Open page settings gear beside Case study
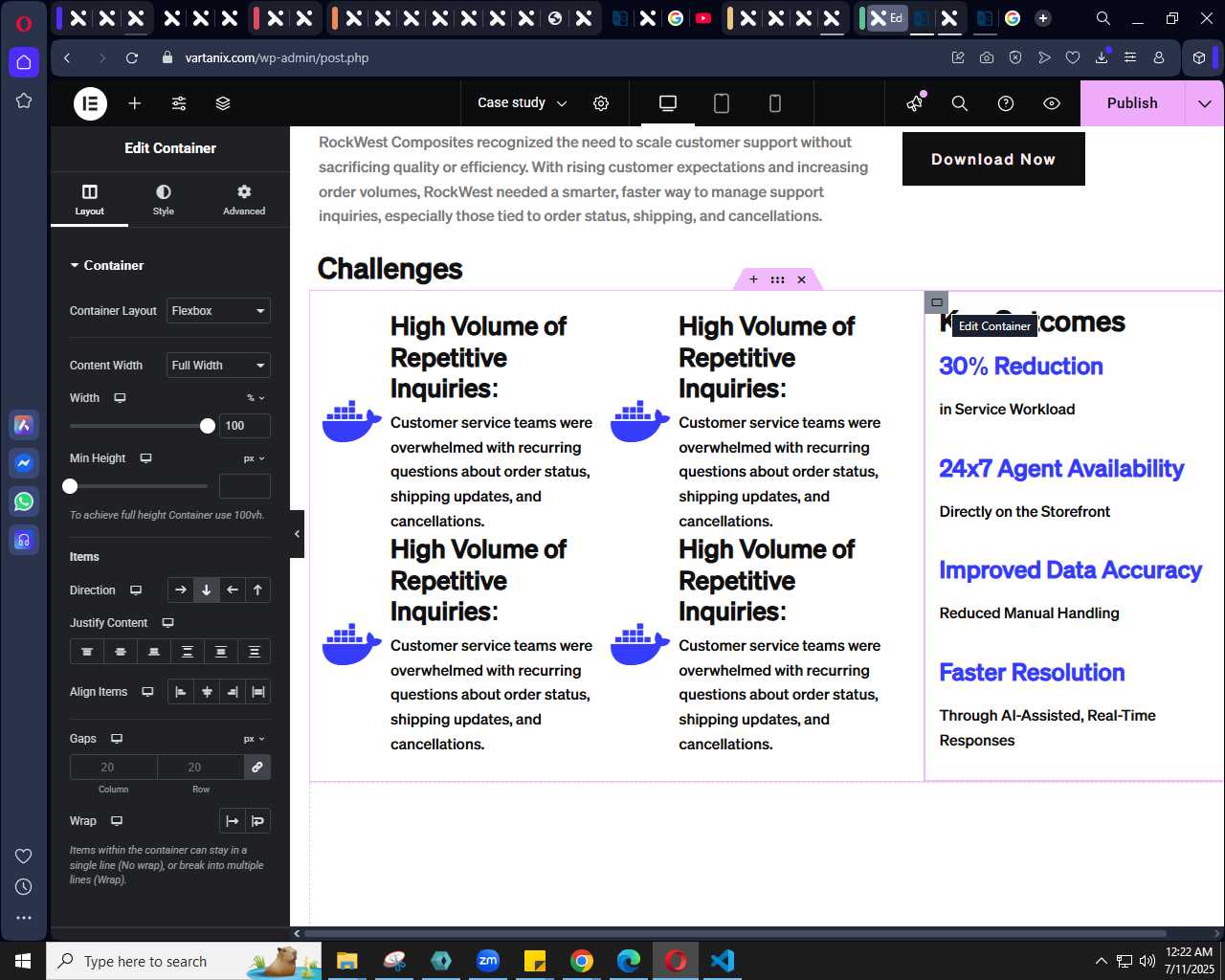1225x980 pixels. click(601, 103)
